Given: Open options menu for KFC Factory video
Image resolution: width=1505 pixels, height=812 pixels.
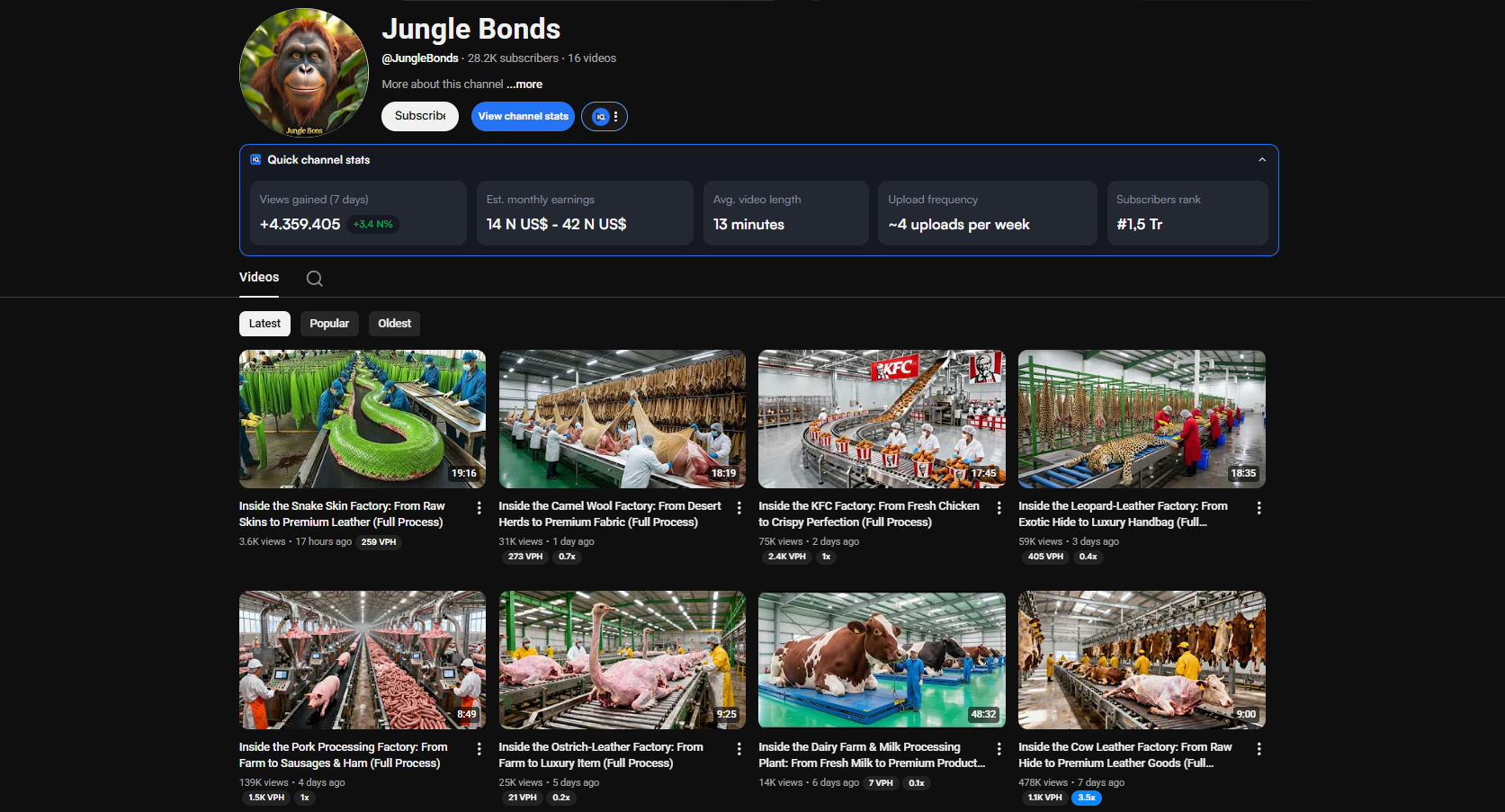Looking at the screenshot, I should [x=999, y=508].
